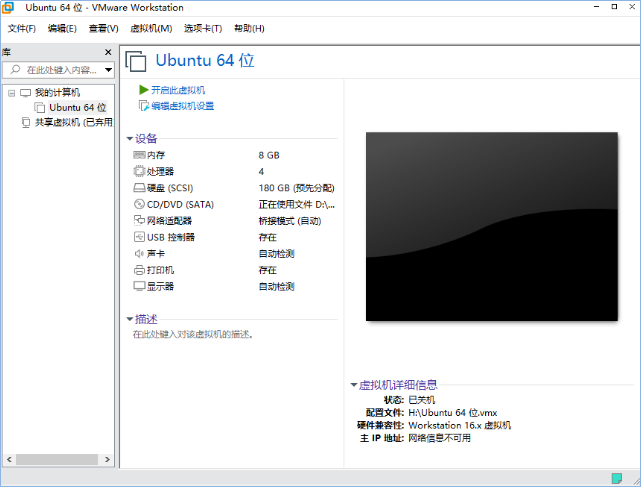Click the 已关机 status text

coord(422,400)
